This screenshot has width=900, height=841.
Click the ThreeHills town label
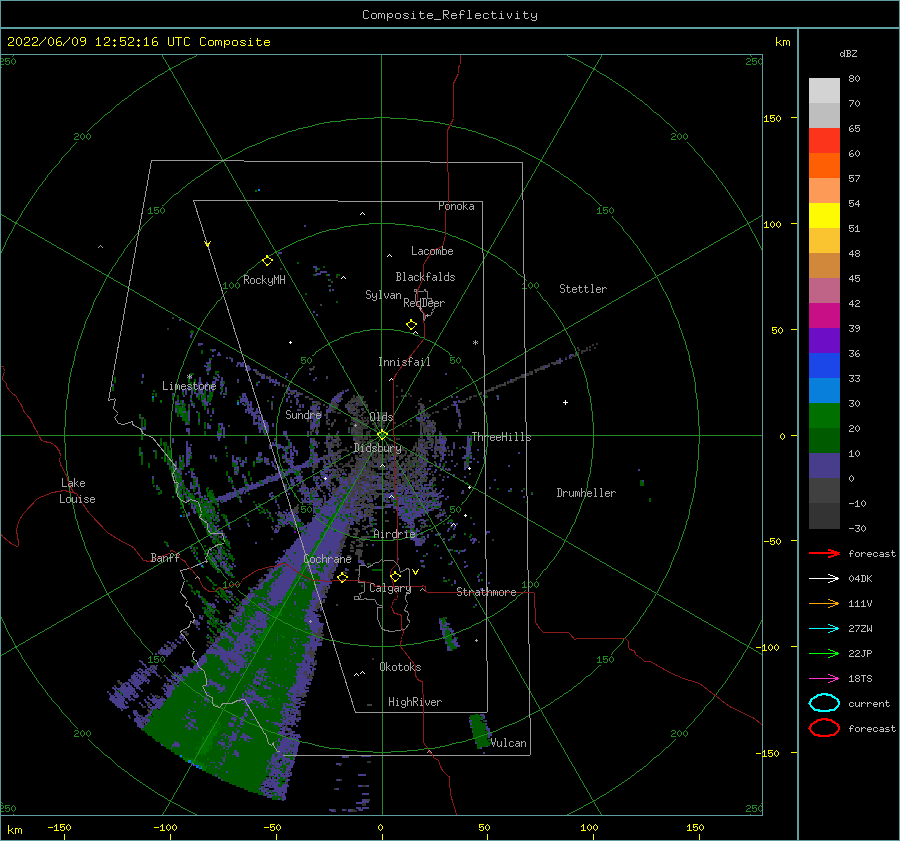501,437
